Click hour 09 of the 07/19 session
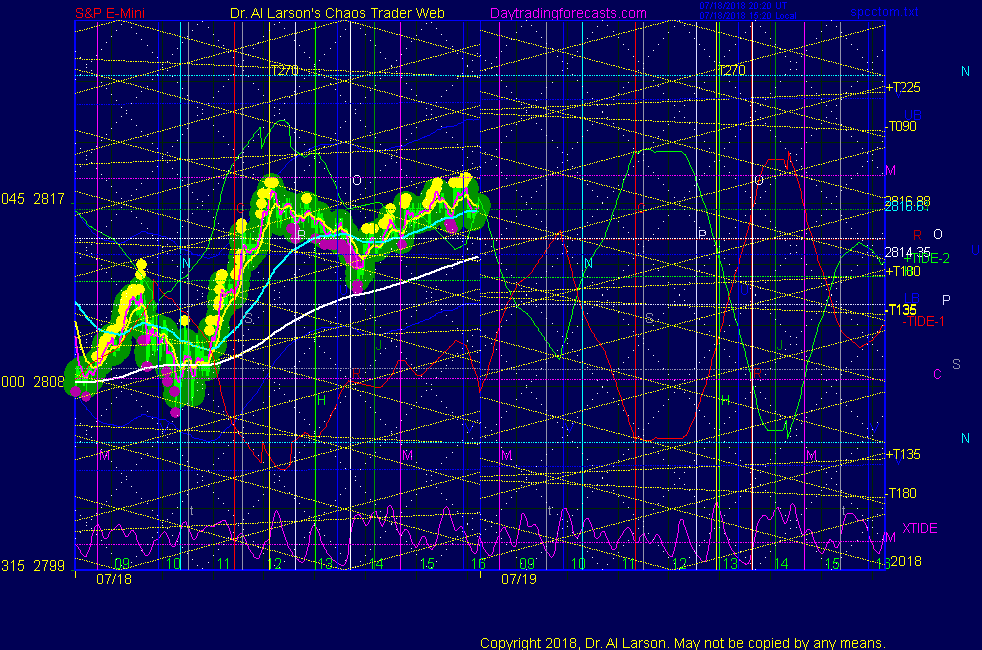The height and width of the screenshot is (650, 982). [x=527, y=563]
